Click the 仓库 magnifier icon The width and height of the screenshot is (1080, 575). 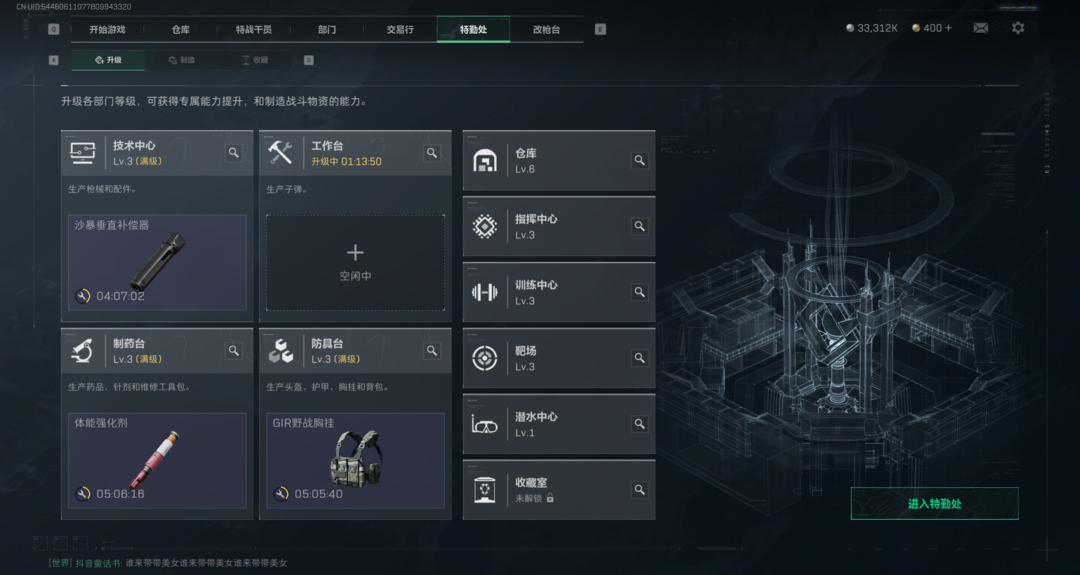tap(640, 160)
